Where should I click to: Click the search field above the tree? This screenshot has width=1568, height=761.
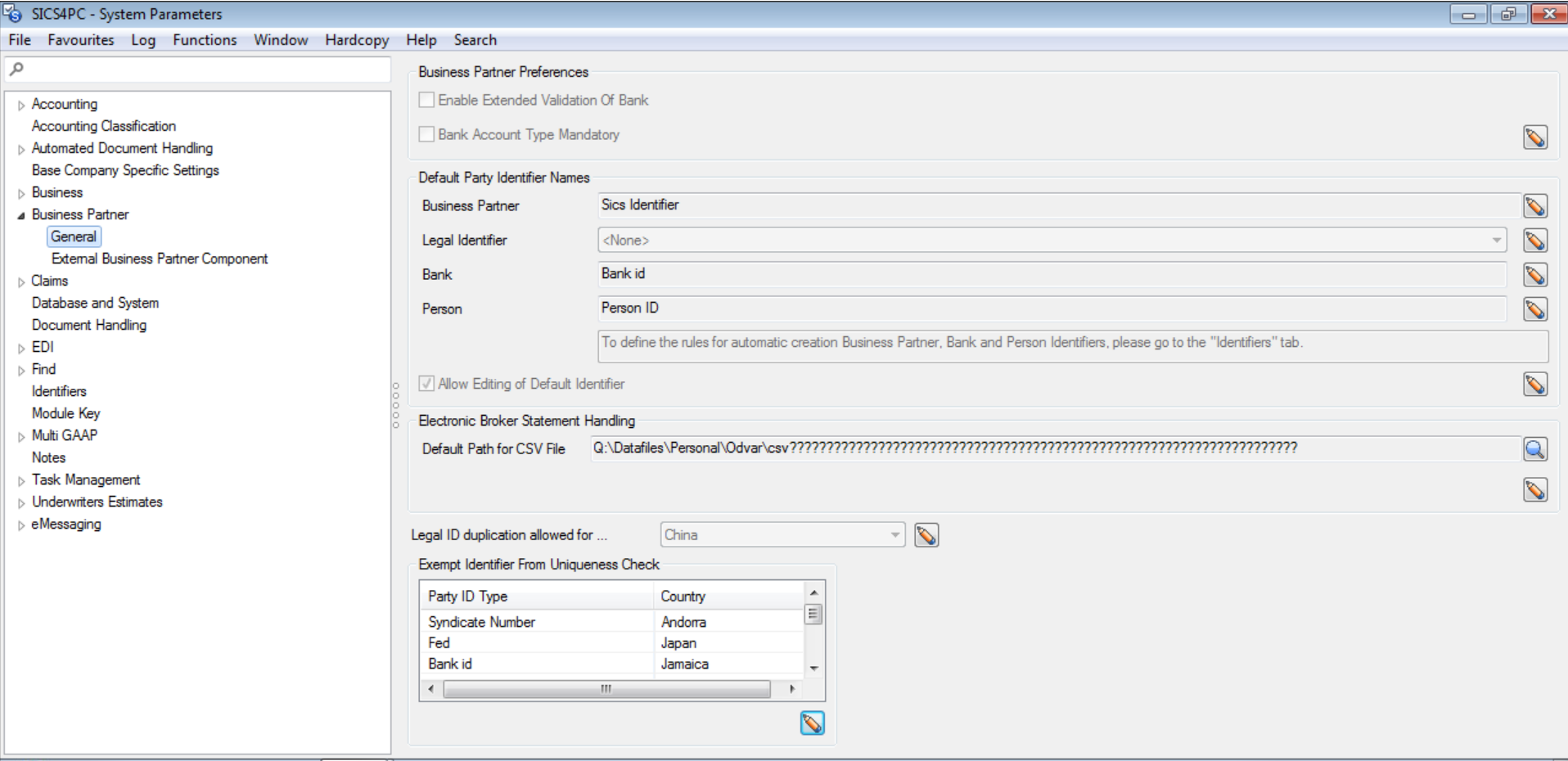point(201,70)
